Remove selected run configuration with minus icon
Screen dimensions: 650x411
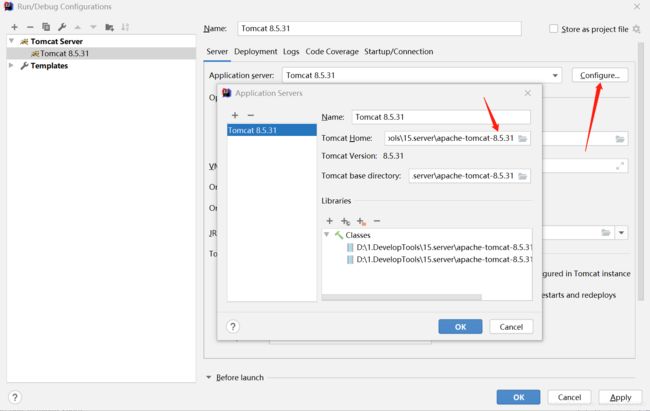30,27
